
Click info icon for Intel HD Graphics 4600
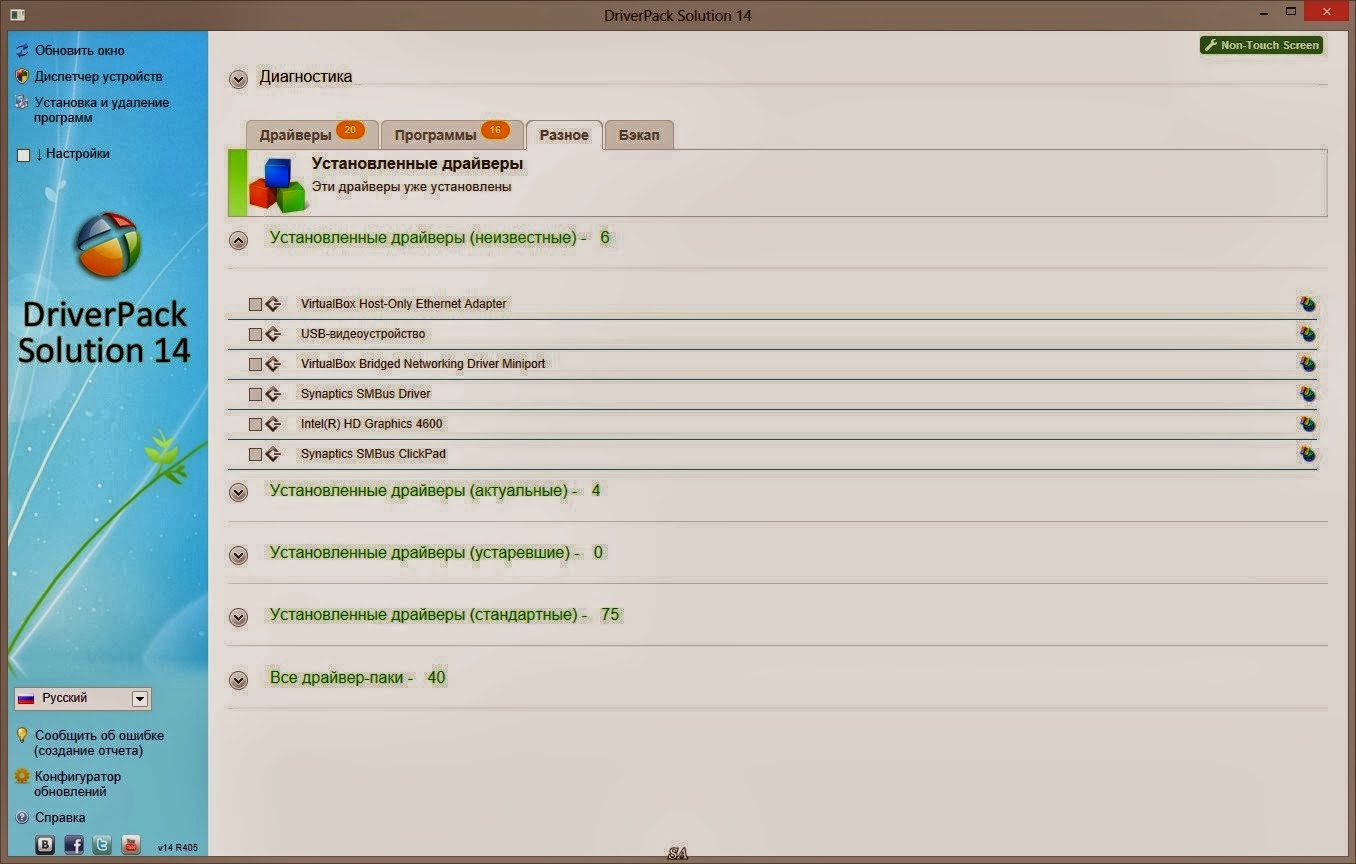(1307, 424)
